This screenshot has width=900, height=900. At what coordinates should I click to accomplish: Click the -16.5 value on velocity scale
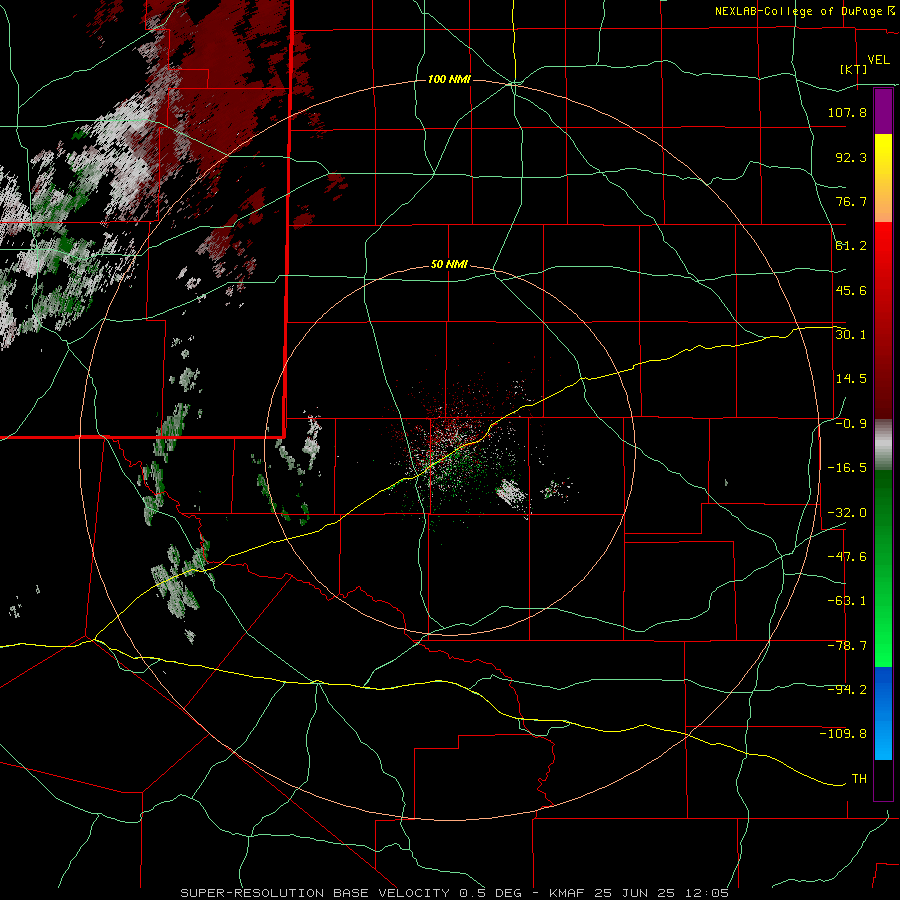pos(847,468)
